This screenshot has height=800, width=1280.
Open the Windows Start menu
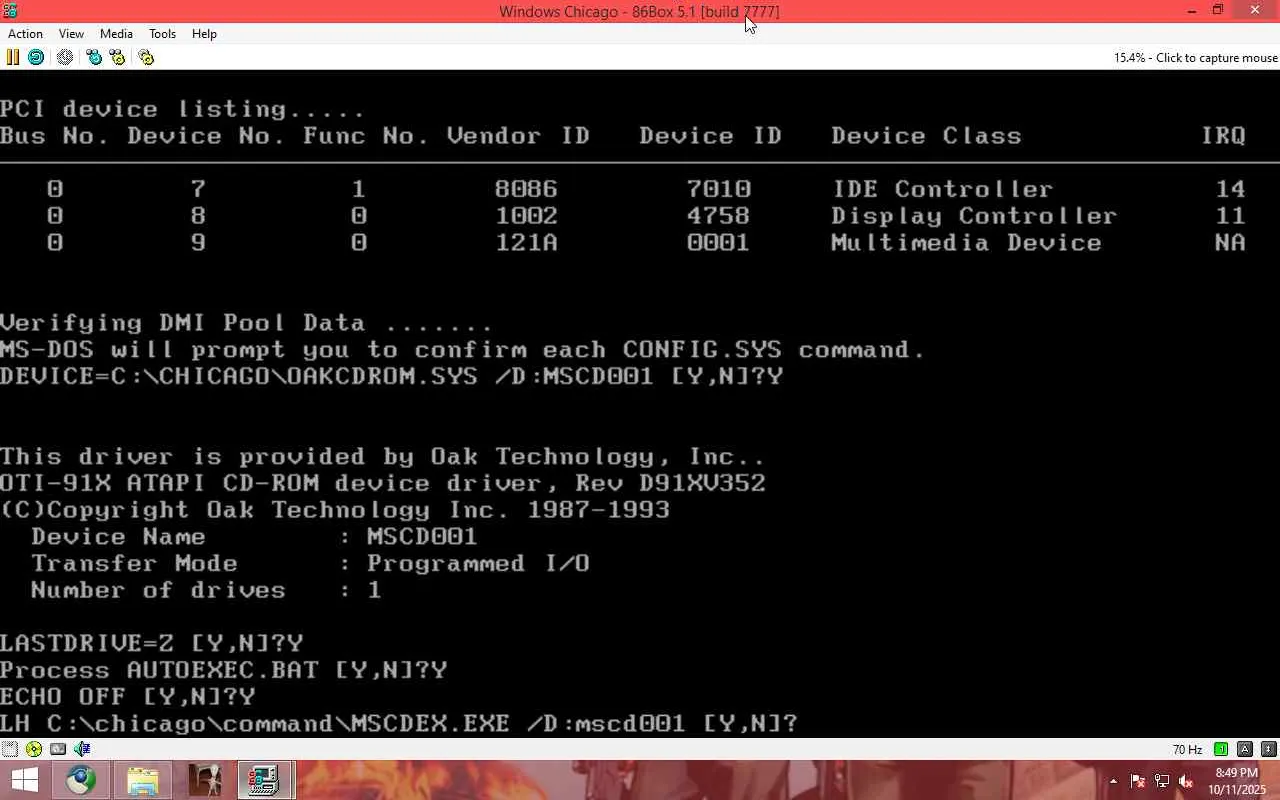(x=24, y=780)
